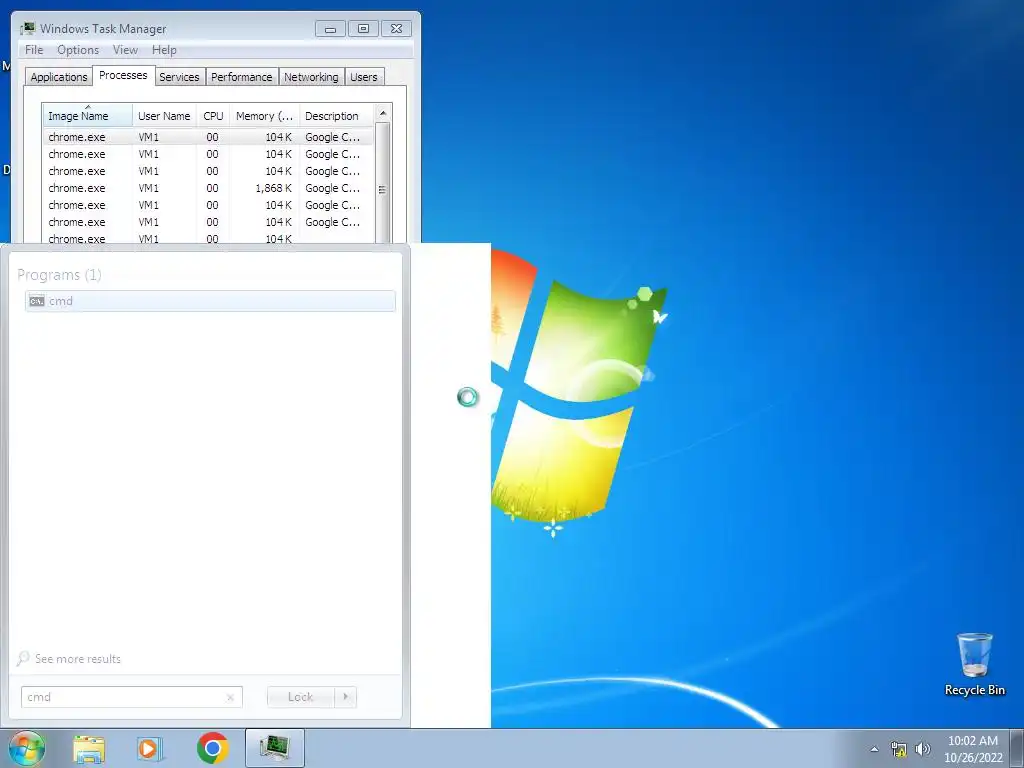1024x768 pixels.
Task: Switch to the Networking tab
Action: [x=311, y=77]
